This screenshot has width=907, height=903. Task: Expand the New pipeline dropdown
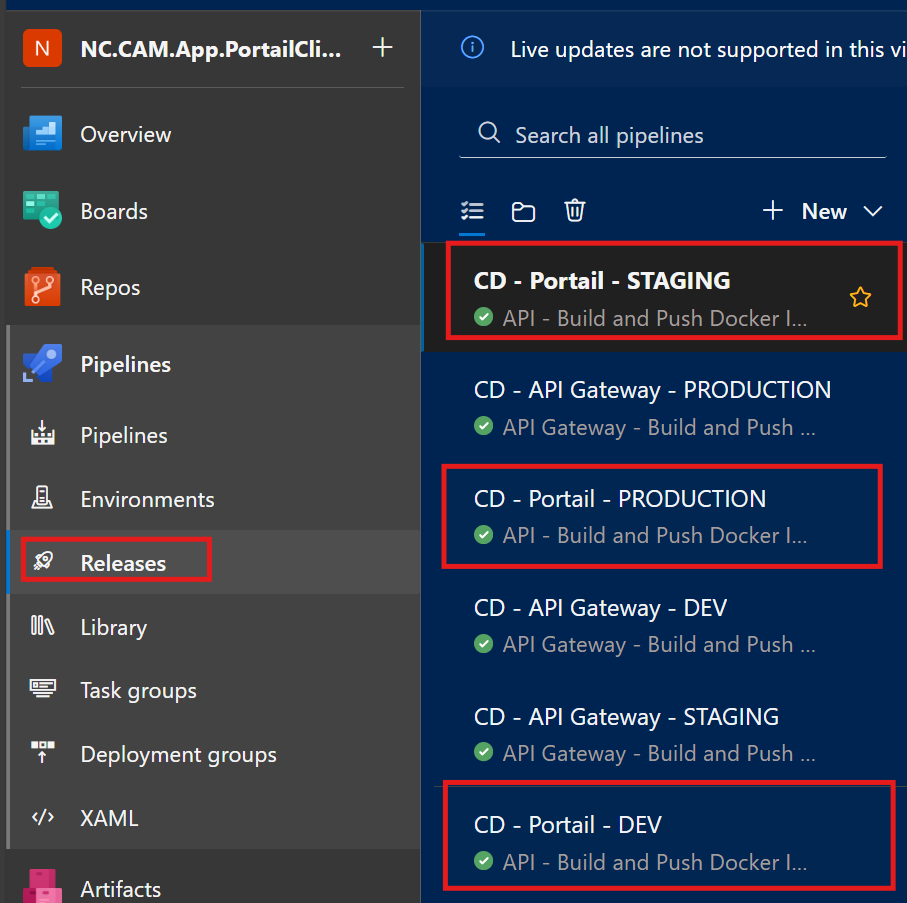pos(872,211)
